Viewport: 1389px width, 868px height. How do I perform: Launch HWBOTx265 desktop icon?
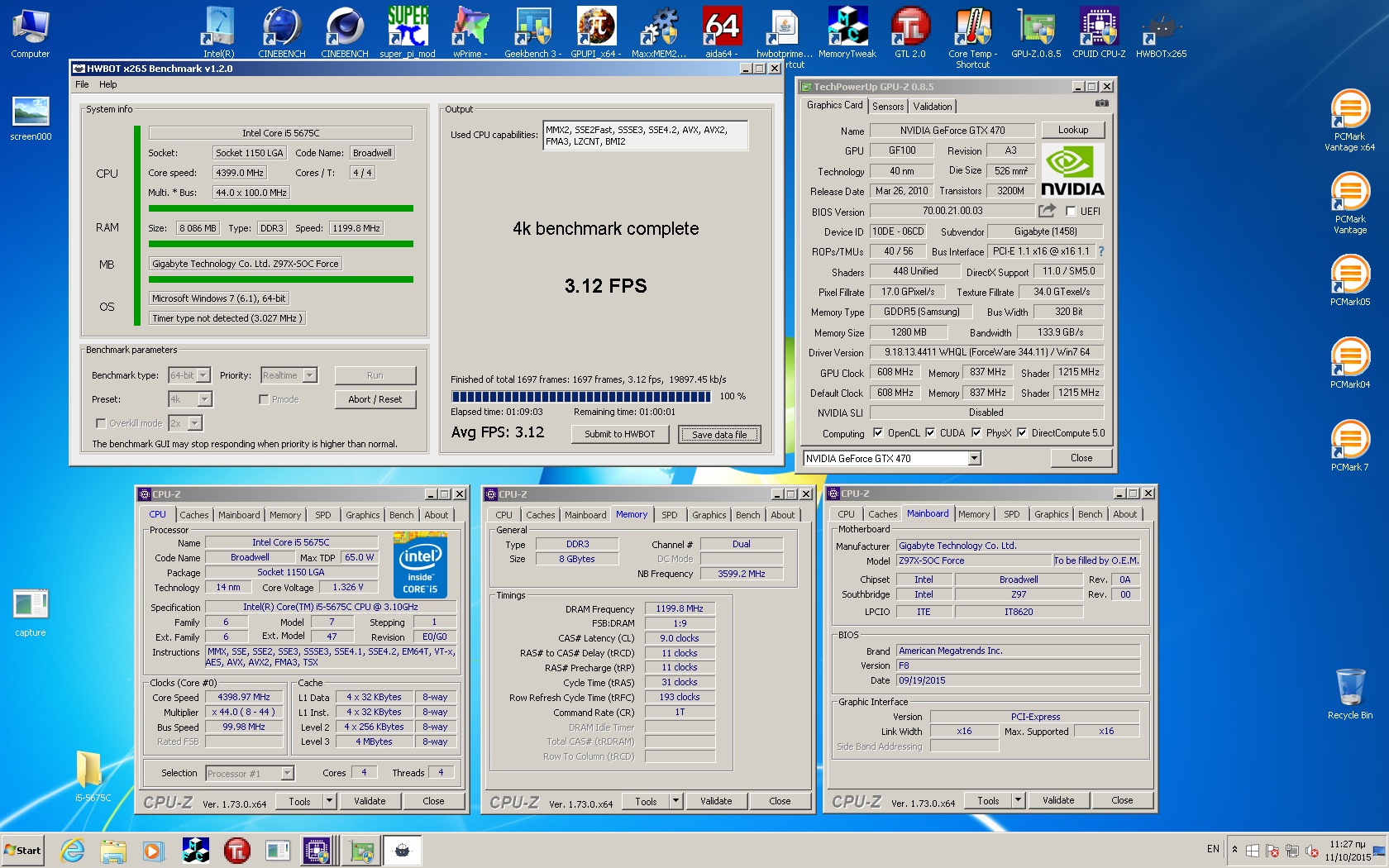(1162, 33)
